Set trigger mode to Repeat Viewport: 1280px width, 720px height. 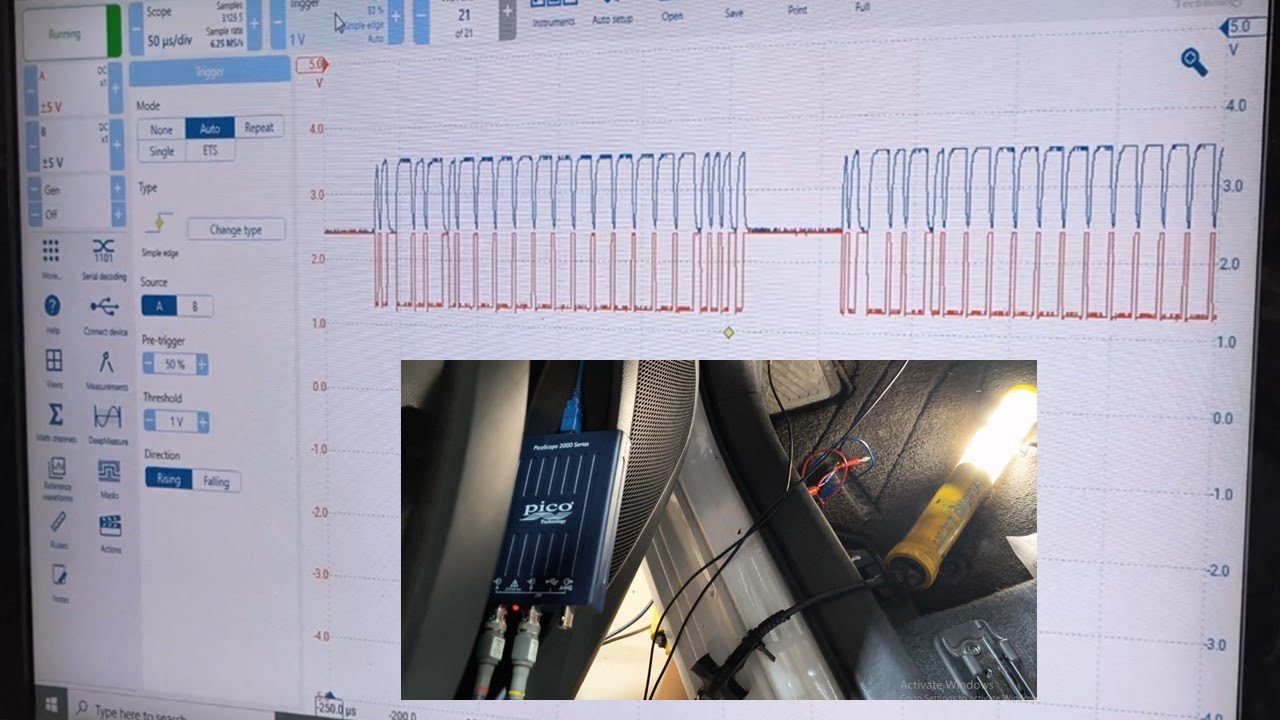(x=259, y=127)
